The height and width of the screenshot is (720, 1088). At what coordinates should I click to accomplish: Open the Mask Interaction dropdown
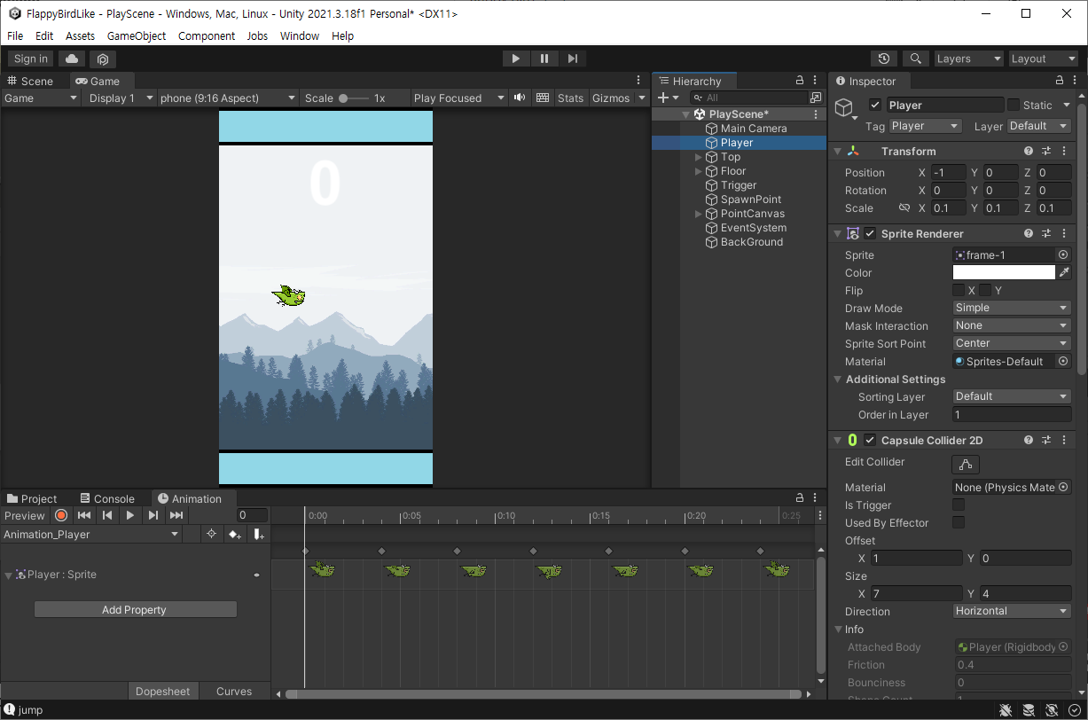(x=1012, y=326)
